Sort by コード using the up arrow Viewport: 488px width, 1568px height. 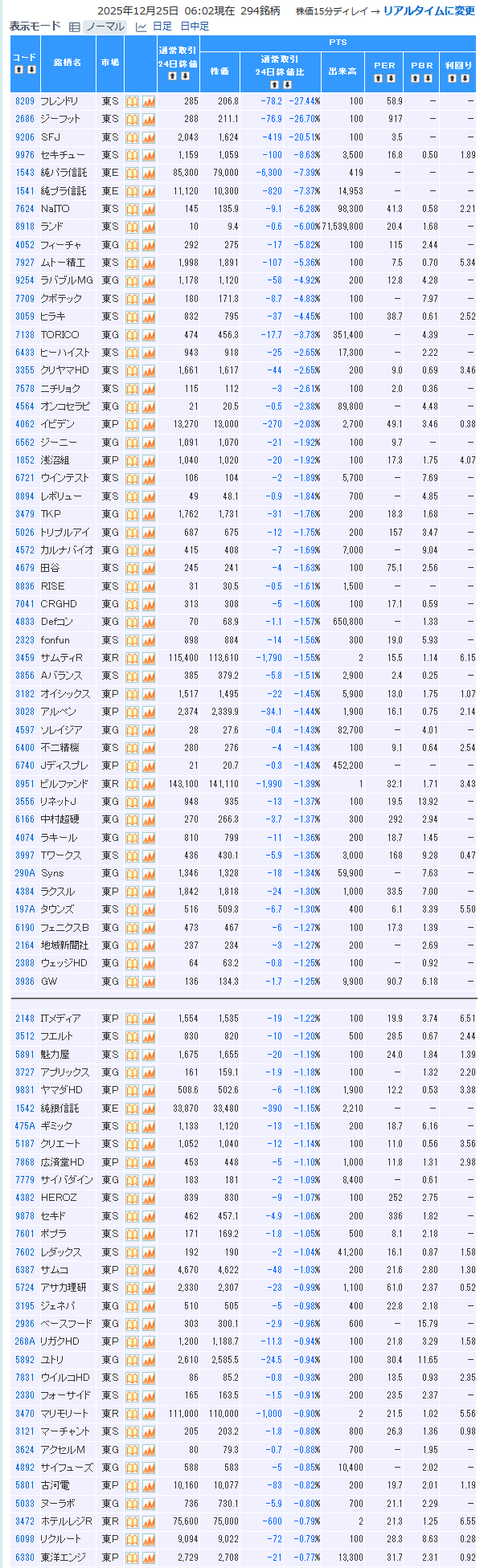(18, 70)
